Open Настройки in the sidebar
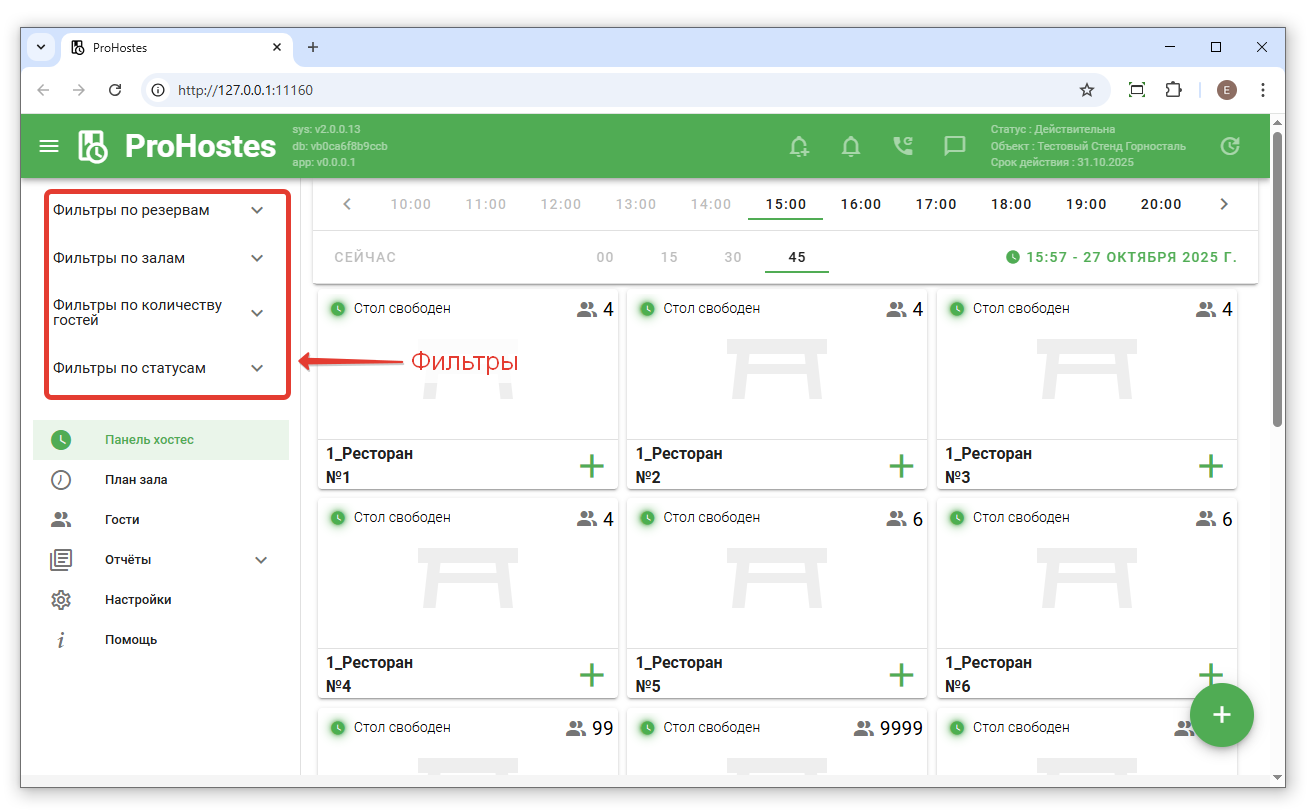Screen dimensions: 1308x810 (x=138, y=600)
